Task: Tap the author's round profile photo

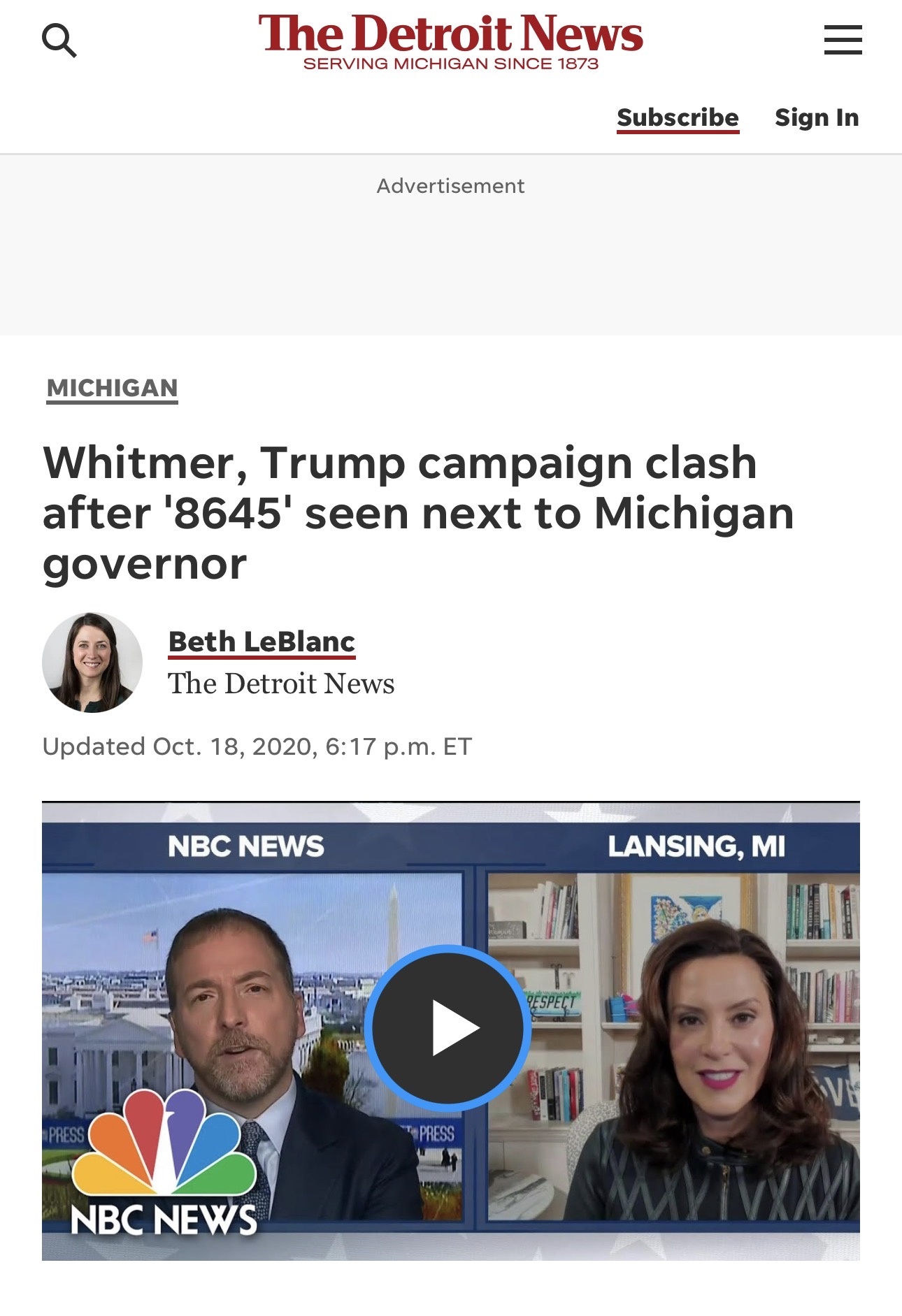Action: pos(92,663)
